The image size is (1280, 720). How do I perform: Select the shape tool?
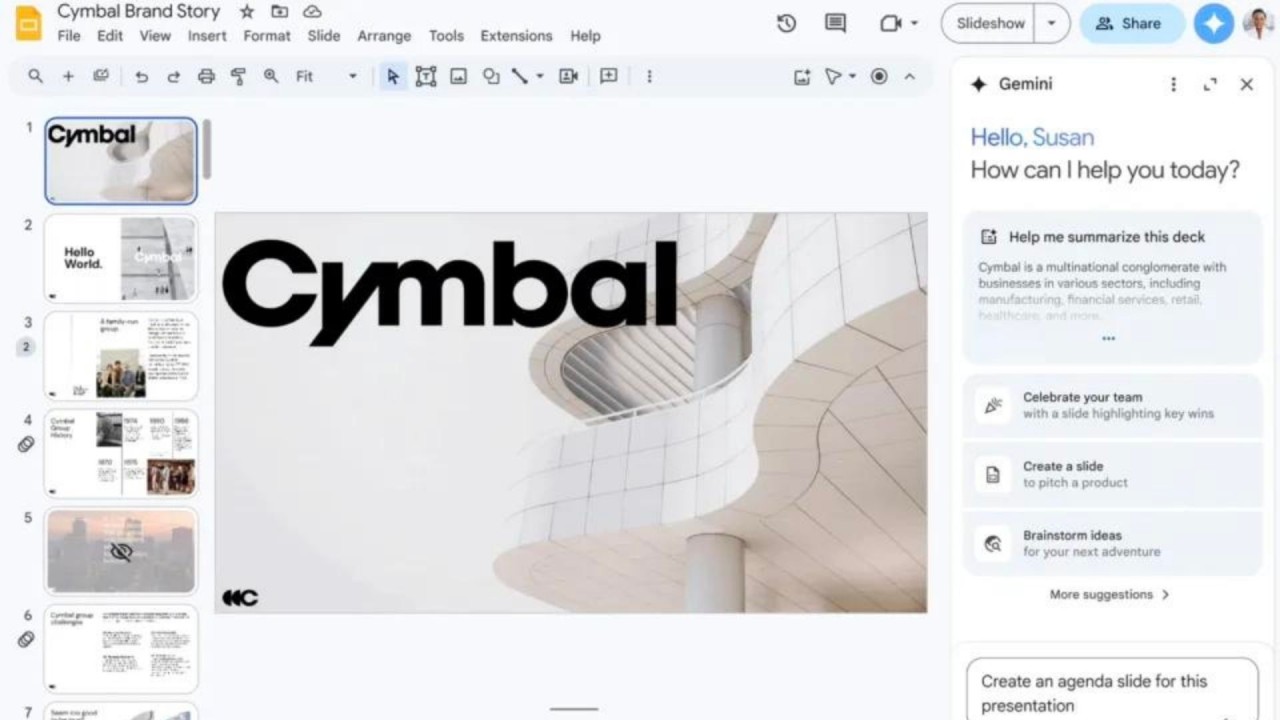tap(491, 76)
